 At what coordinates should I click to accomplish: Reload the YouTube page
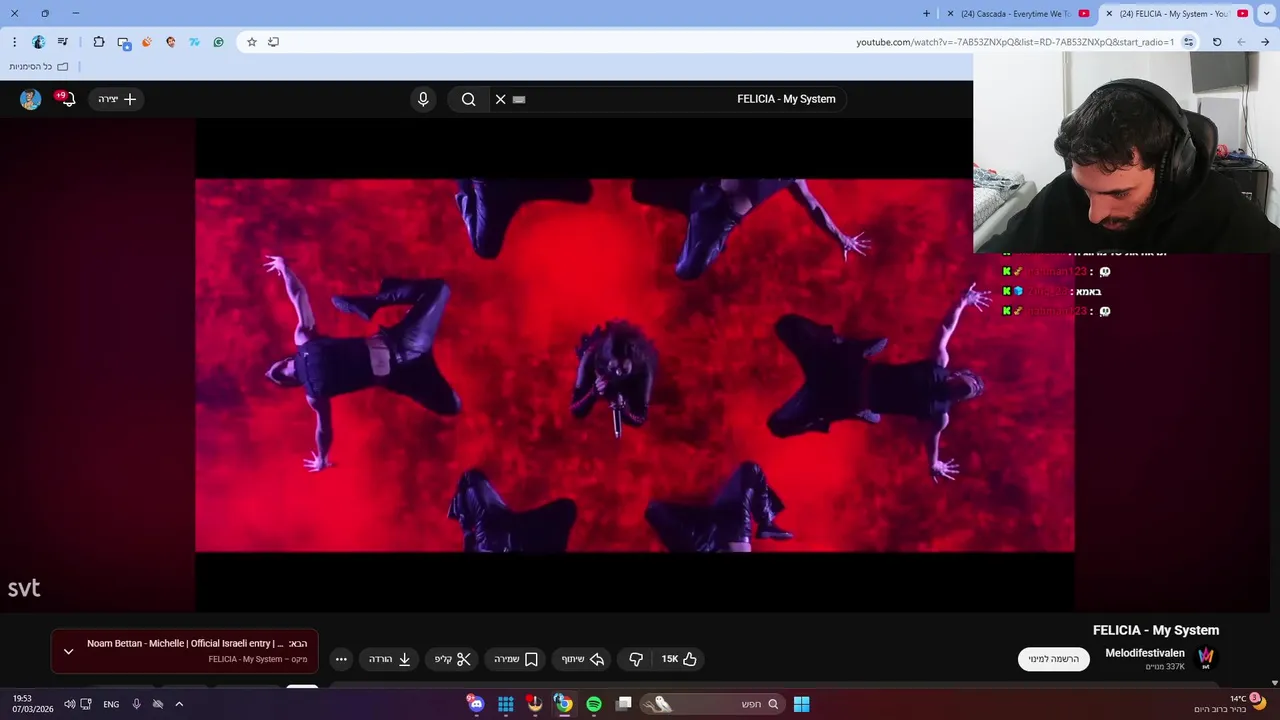point(1217,42)
